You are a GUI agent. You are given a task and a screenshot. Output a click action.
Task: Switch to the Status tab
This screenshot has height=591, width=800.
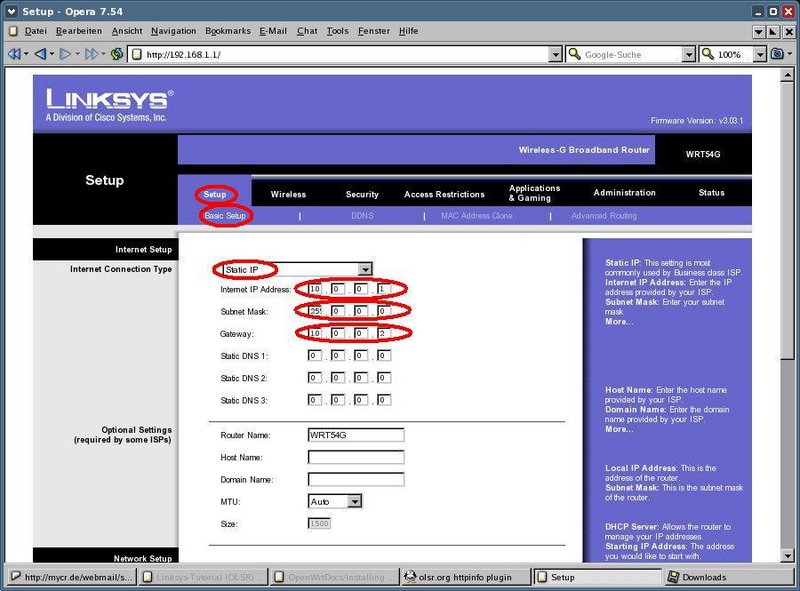[x=712, y=193]
